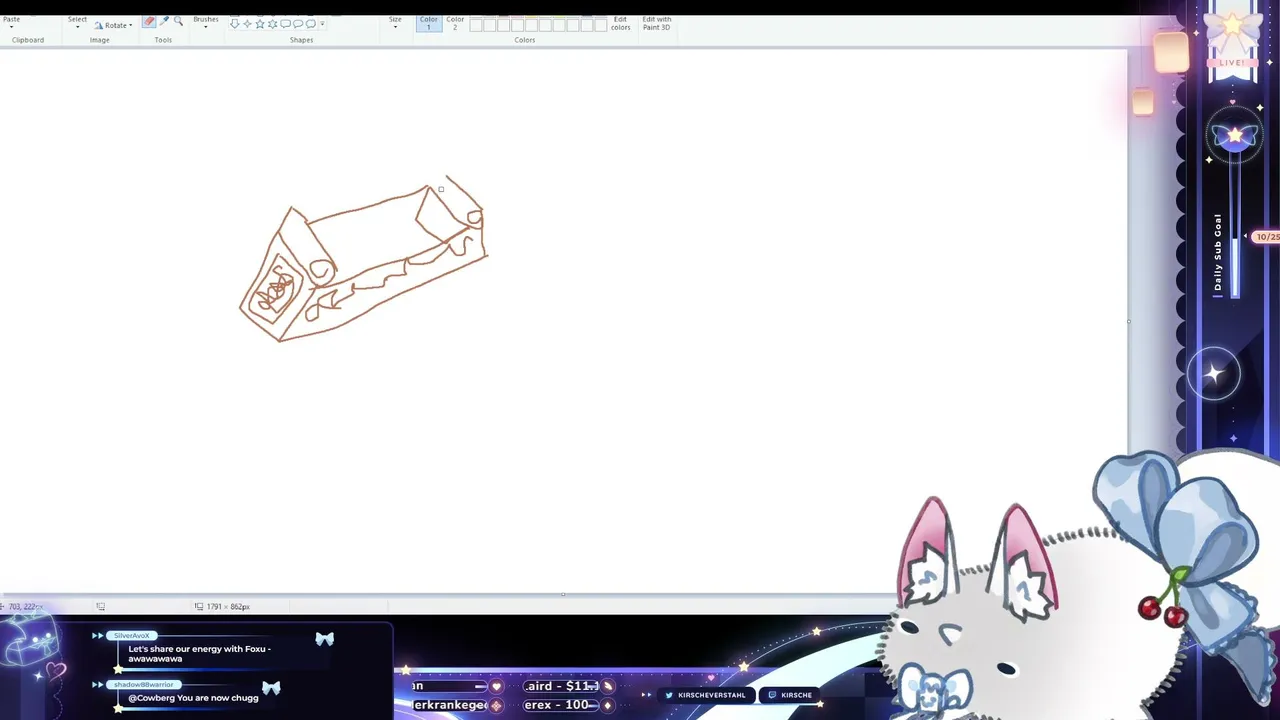Activate the Color 2 button
The width and height of the screenshot is (1280, 720).
[x=455, y=23]
